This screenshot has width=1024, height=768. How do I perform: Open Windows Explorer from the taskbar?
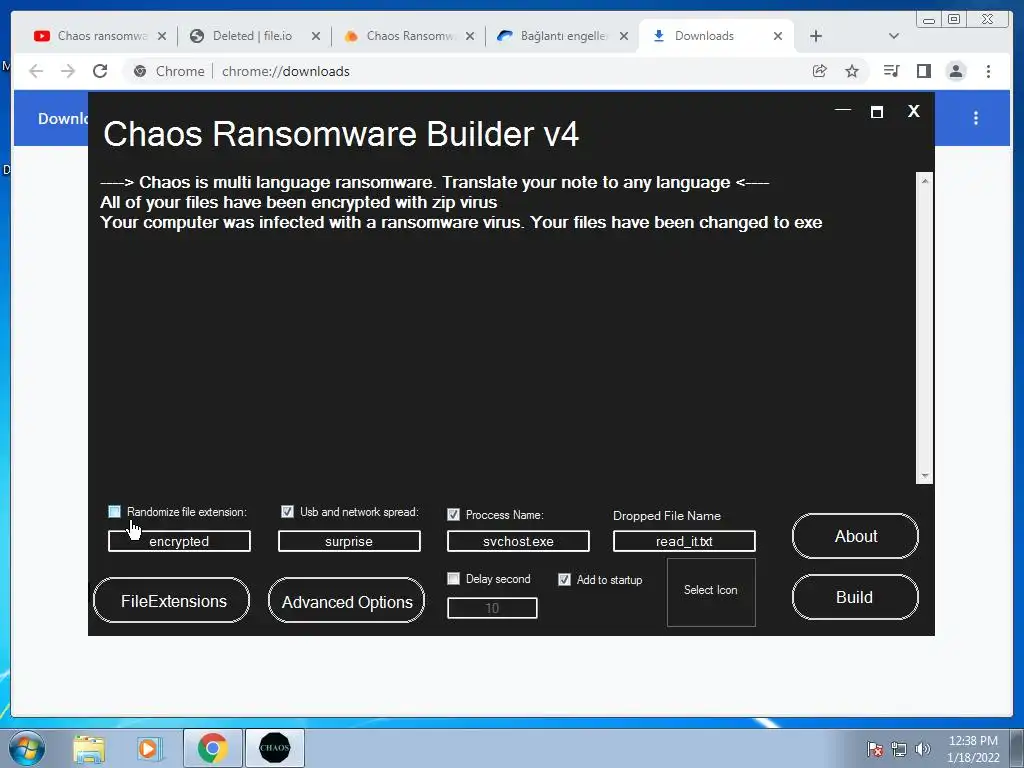[89, 748]
